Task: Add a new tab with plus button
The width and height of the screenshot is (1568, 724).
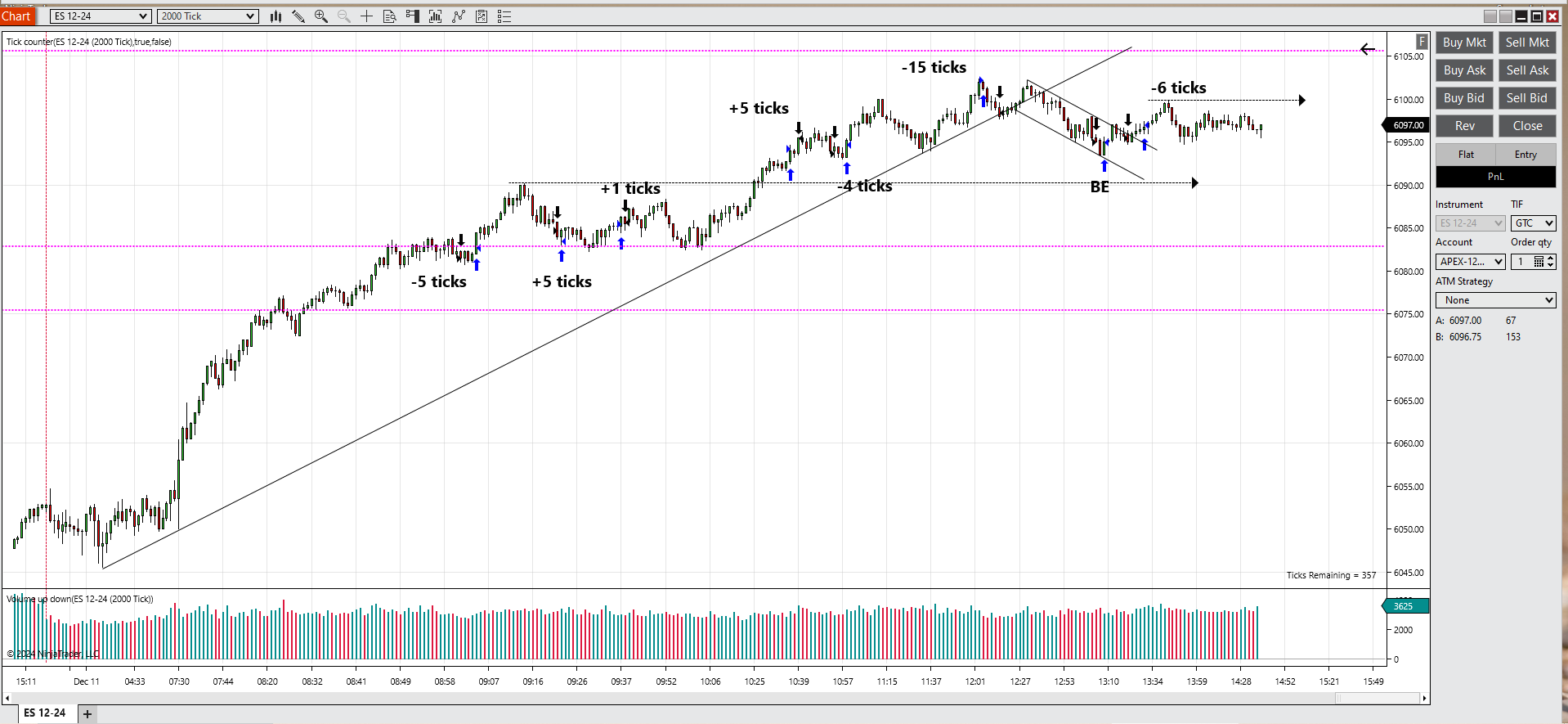Action: coord(87,714)
